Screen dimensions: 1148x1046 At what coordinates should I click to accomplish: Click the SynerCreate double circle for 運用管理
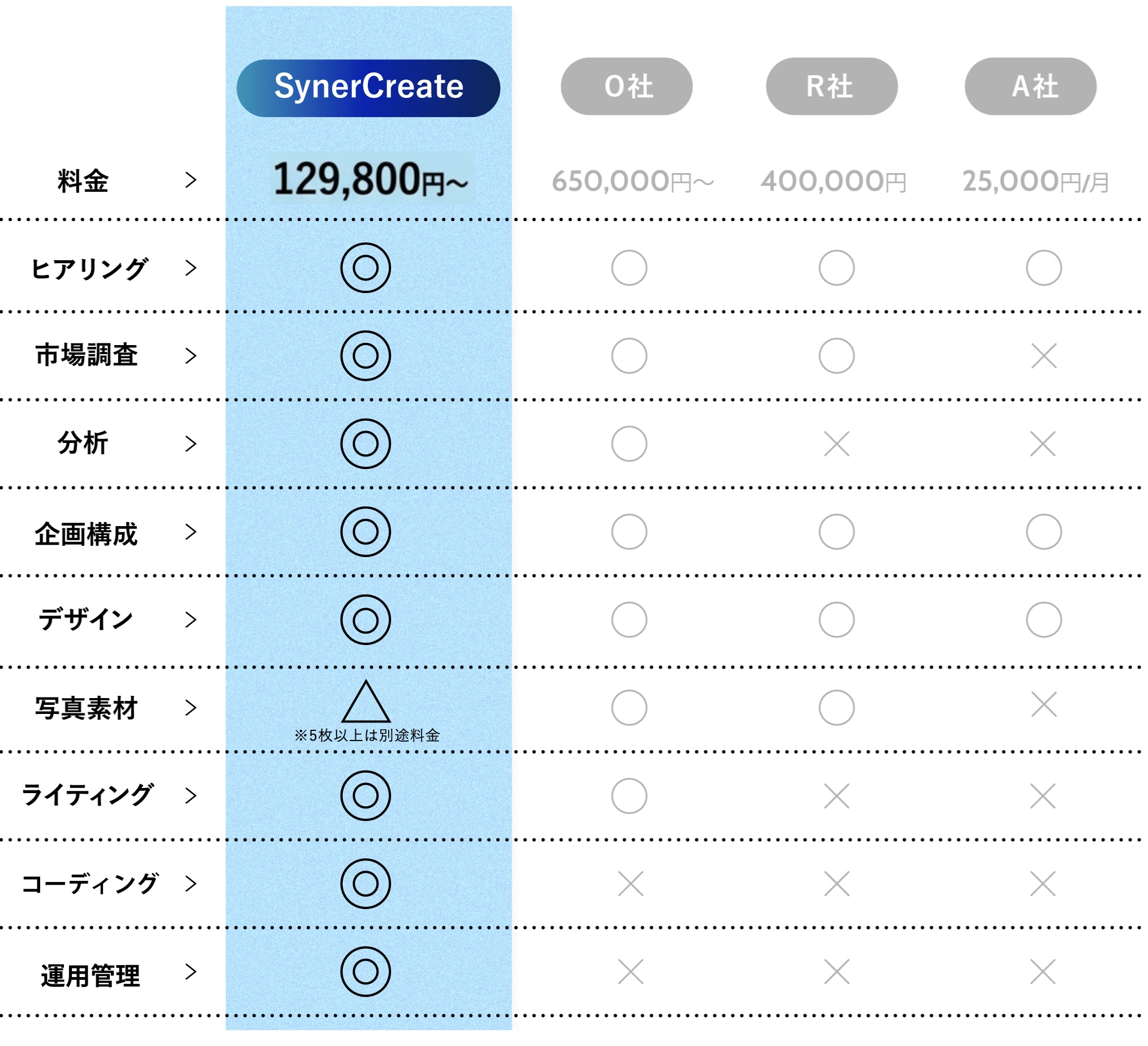pos(366,972)
